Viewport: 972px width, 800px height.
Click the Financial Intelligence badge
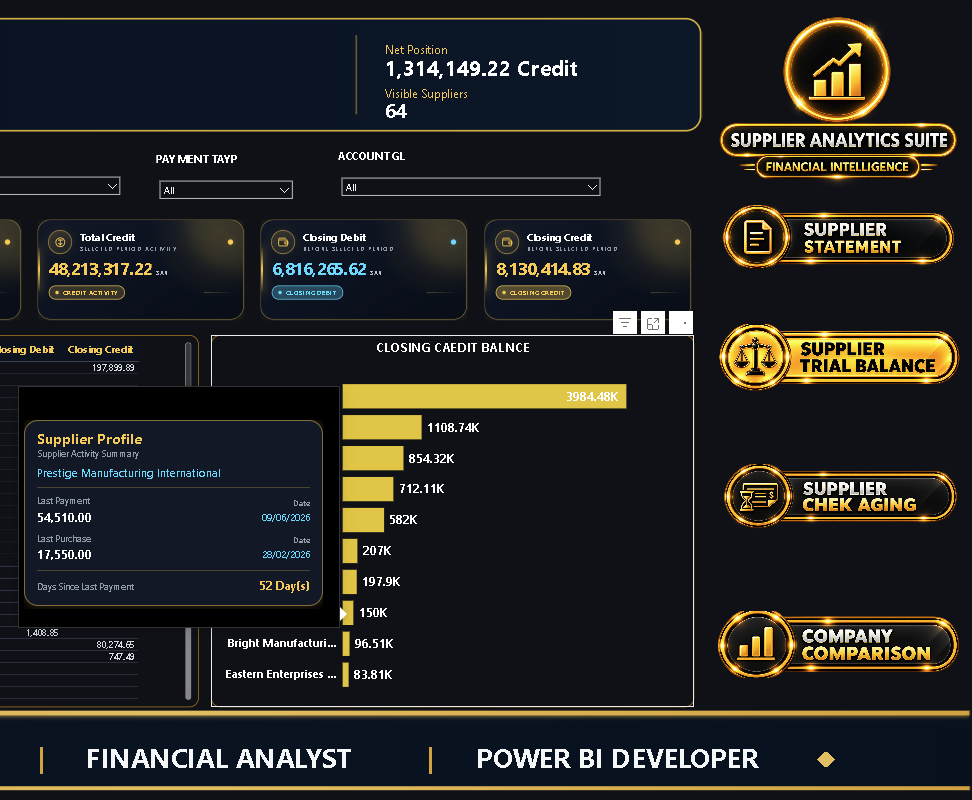tap(837, 167)
